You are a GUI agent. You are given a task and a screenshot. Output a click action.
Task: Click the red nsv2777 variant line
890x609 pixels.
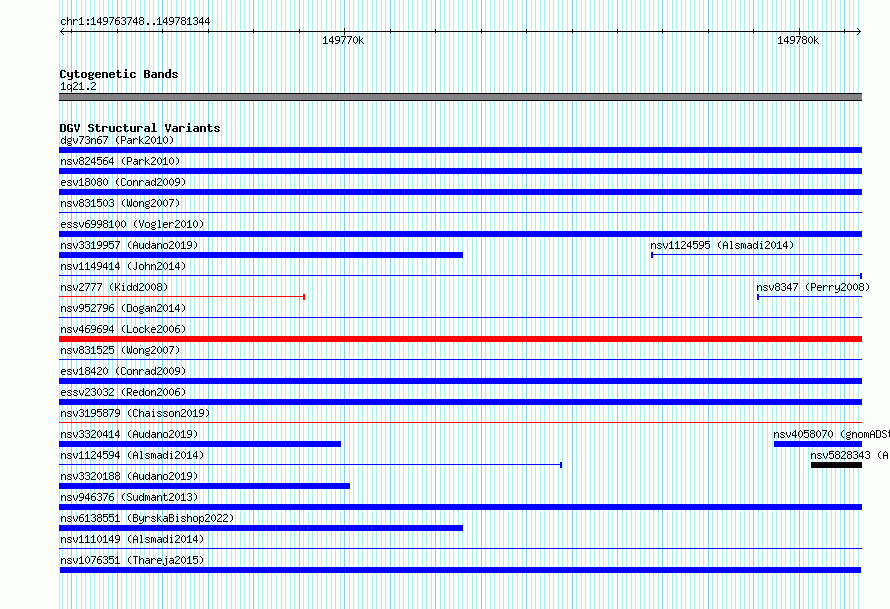tap(182, 297)
